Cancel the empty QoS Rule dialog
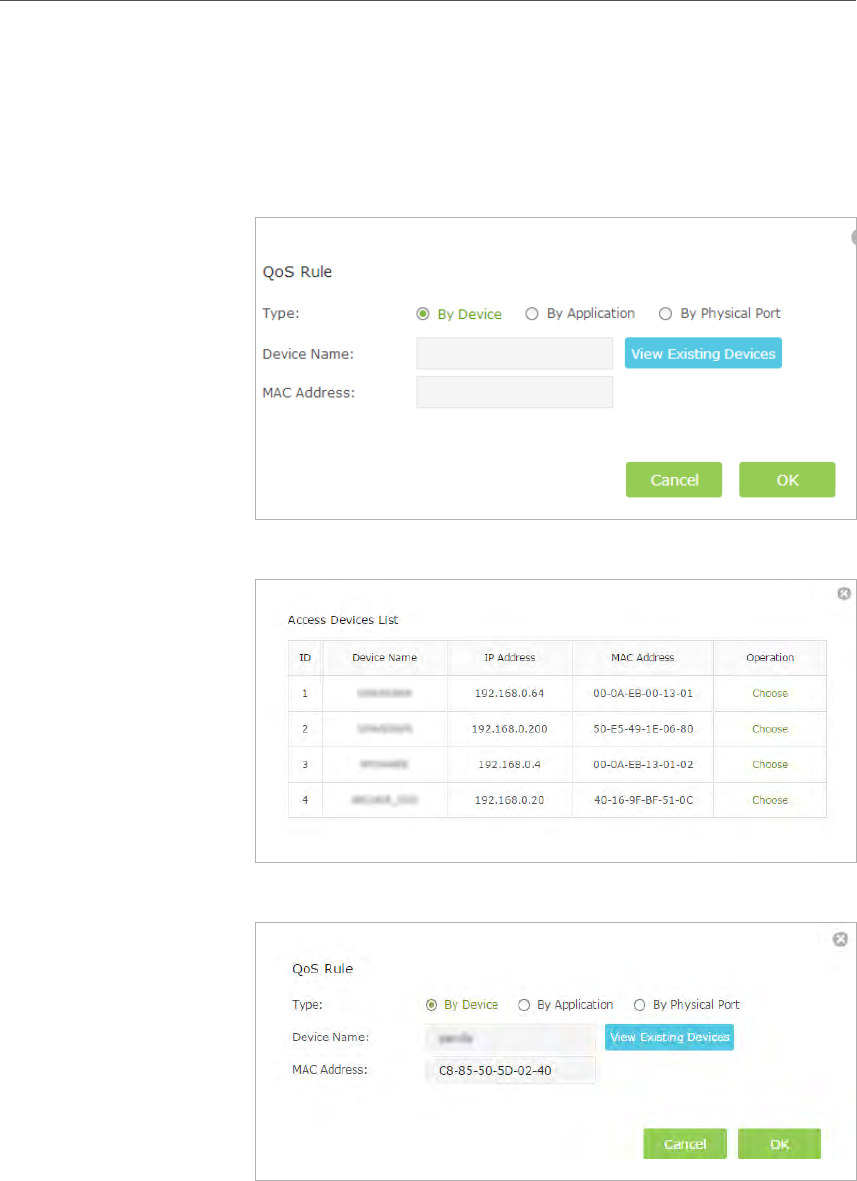Viewport: 857px width, 1181px height. pos(674,480)
